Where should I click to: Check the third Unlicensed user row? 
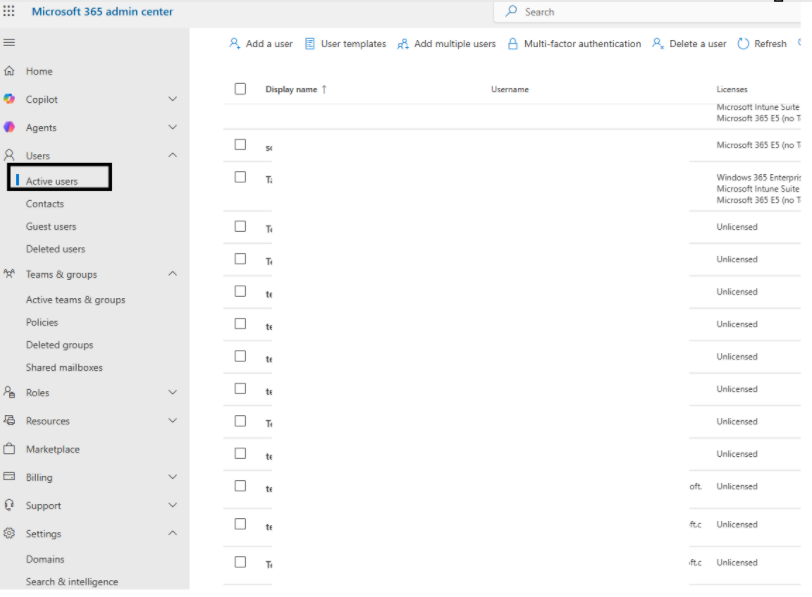click(x=240, y=291)
